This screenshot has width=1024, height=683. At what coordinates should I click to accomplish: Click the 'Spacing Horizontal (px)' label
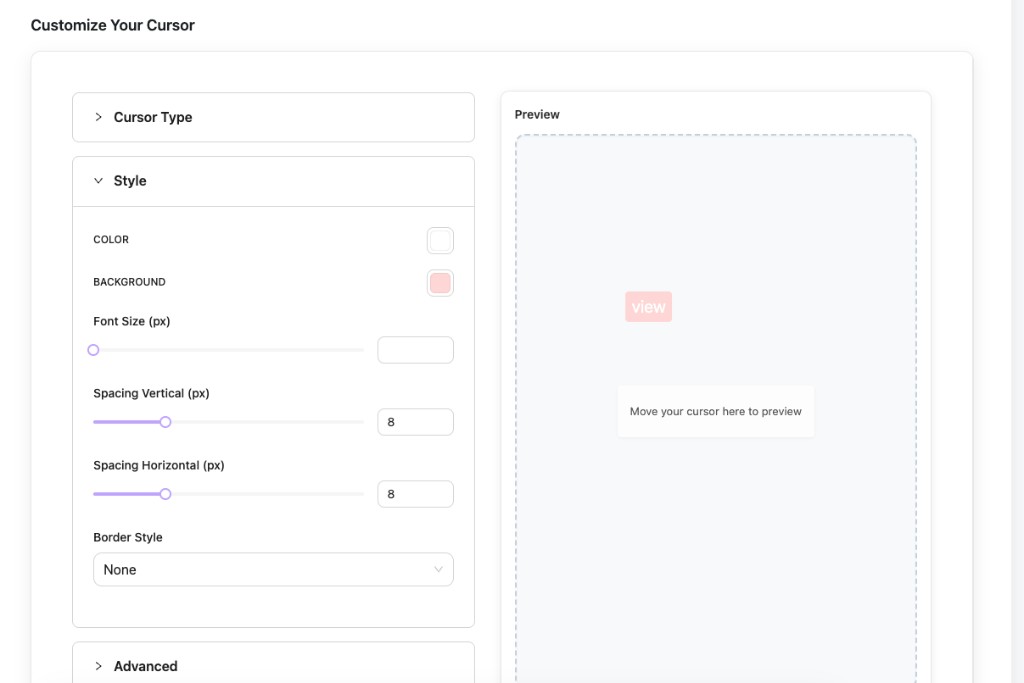pos(159,465)
